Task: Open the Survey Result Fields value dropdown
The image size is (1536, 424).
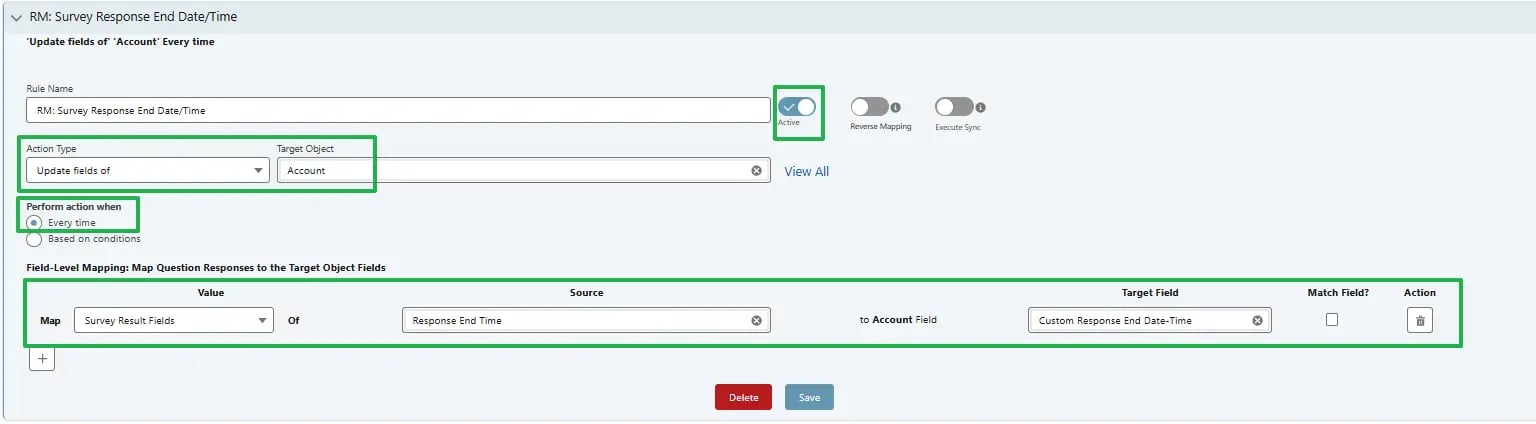Action: (x=174, y=320)
